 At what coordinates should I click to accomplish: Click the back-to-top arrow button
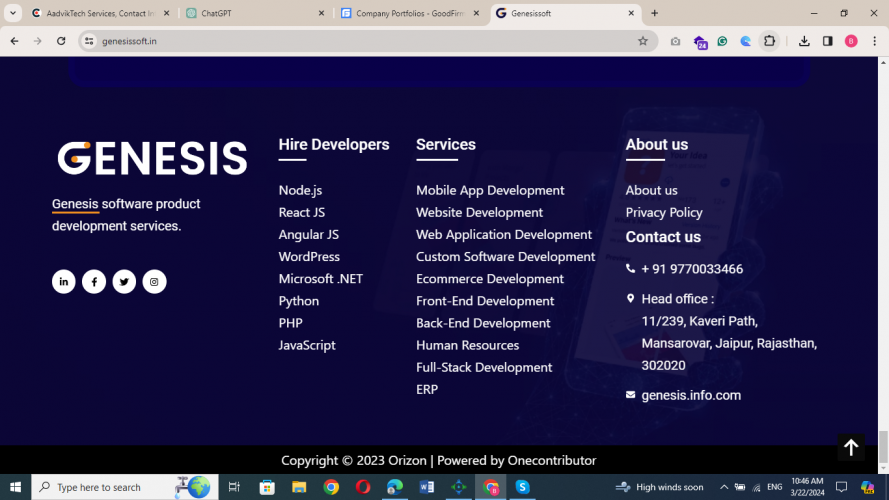coord(851,447)
